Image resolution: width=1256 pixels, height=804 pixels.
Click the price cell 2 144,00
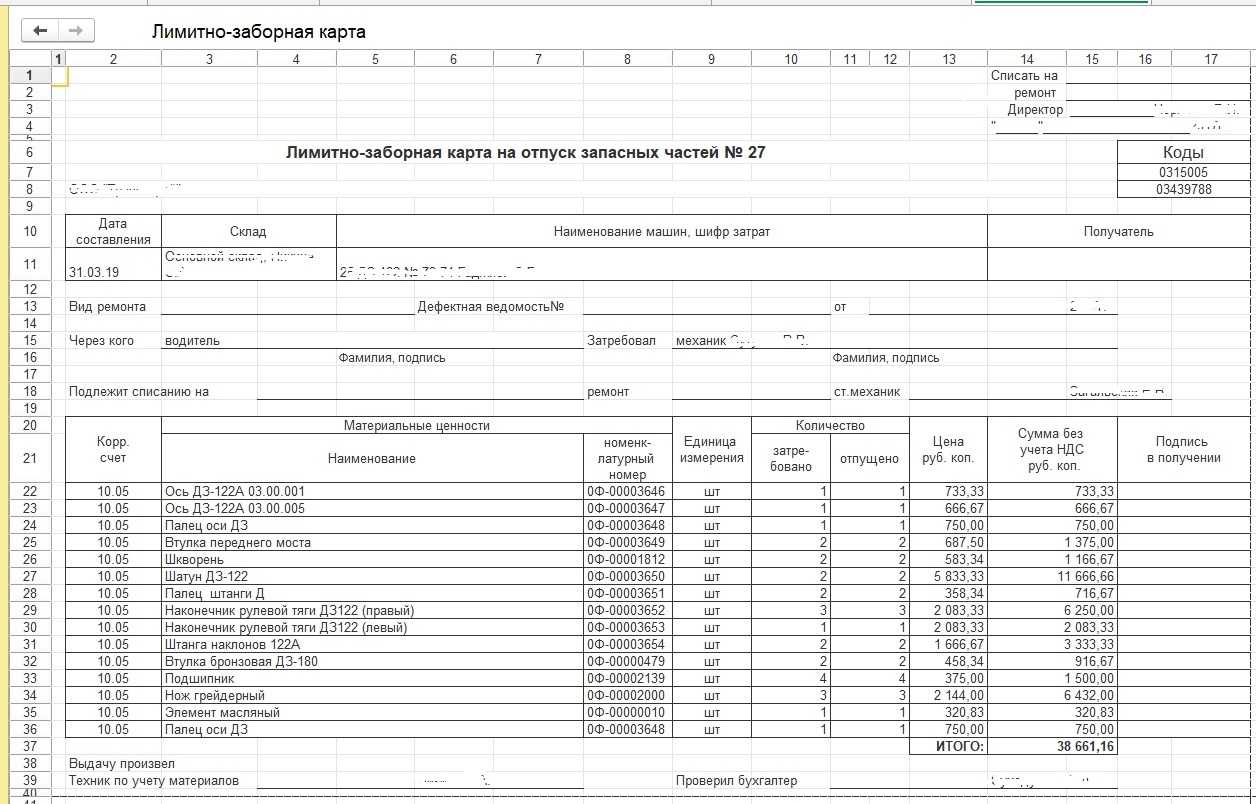[948, 695]
